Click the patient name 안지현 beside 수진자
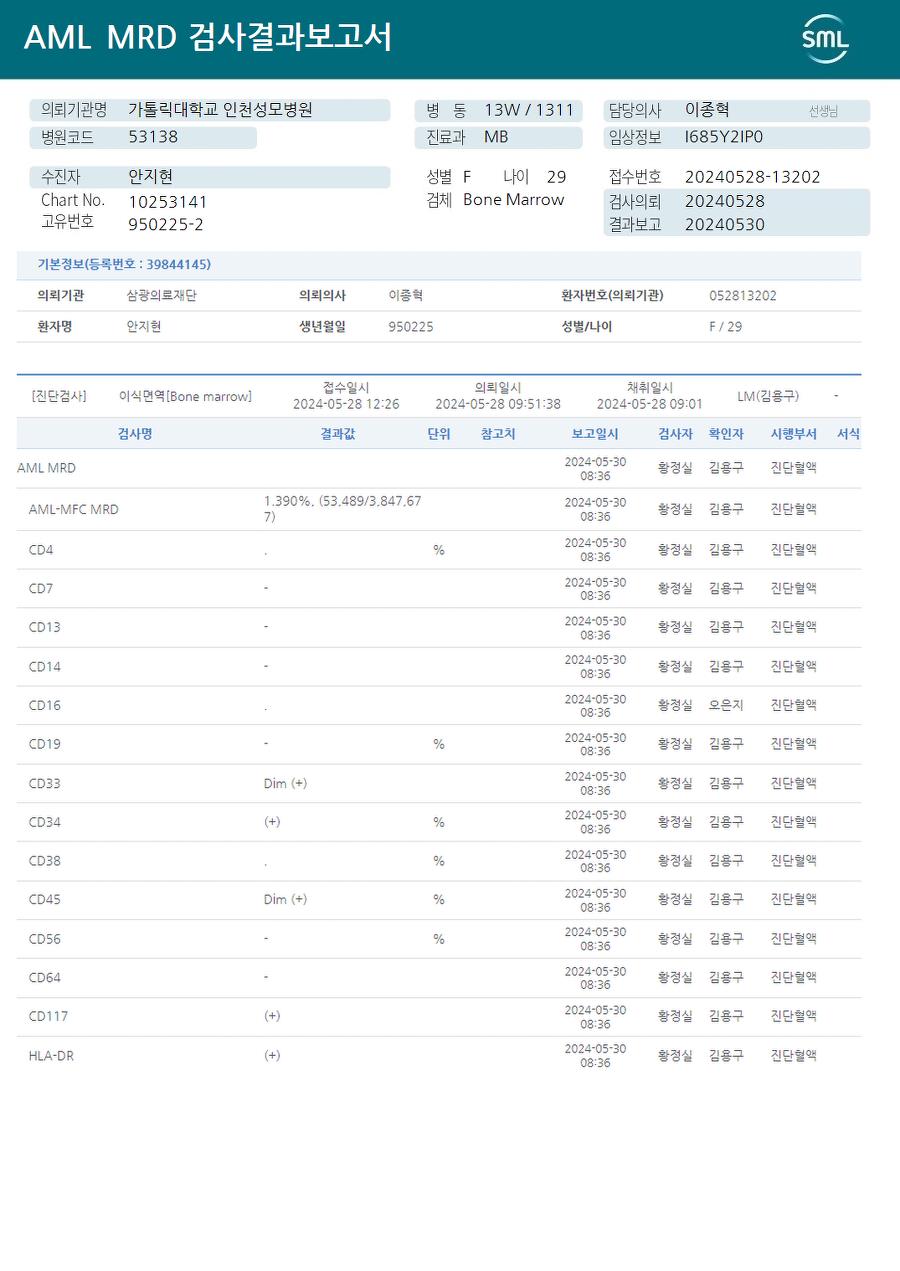This screenshot has width=900, height=1271. coord(150,177)
